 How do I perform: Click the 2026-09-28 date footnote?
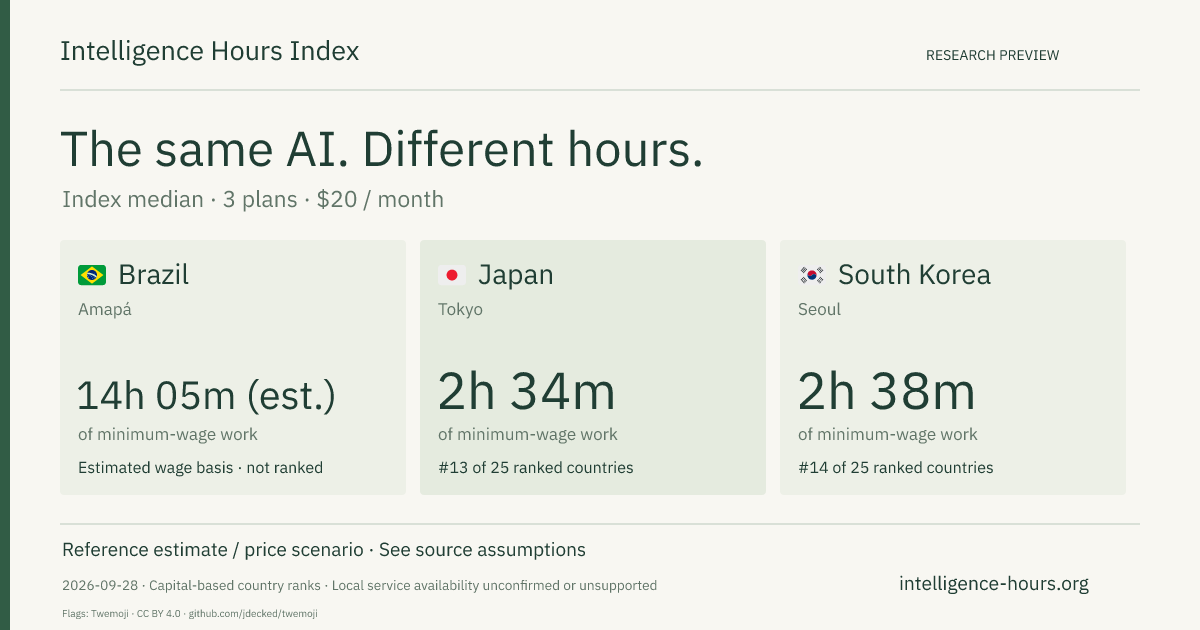(x=98, y=586)
